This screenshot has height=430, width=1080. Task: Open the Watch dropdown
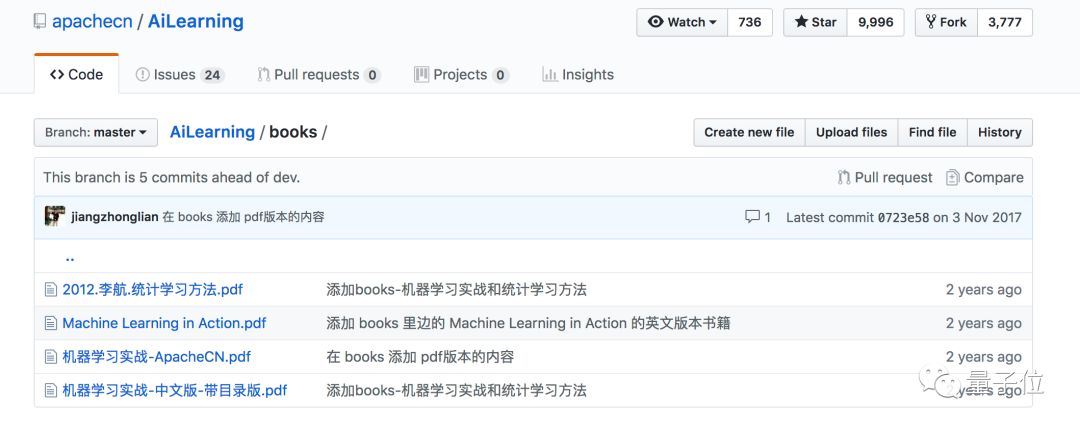coord(683,22)
